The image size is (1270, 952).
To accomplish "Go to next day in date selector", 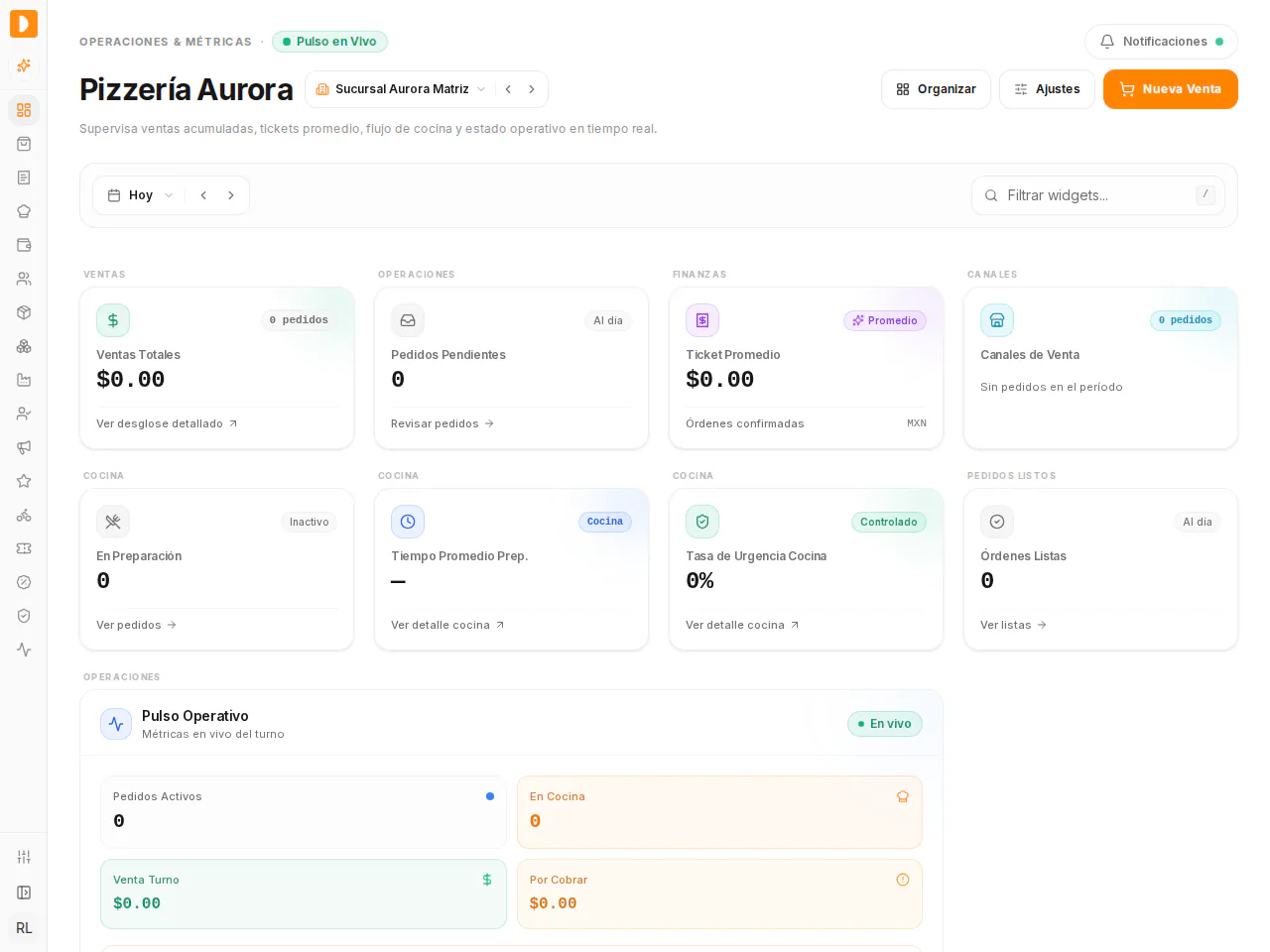I will [231, 195].
